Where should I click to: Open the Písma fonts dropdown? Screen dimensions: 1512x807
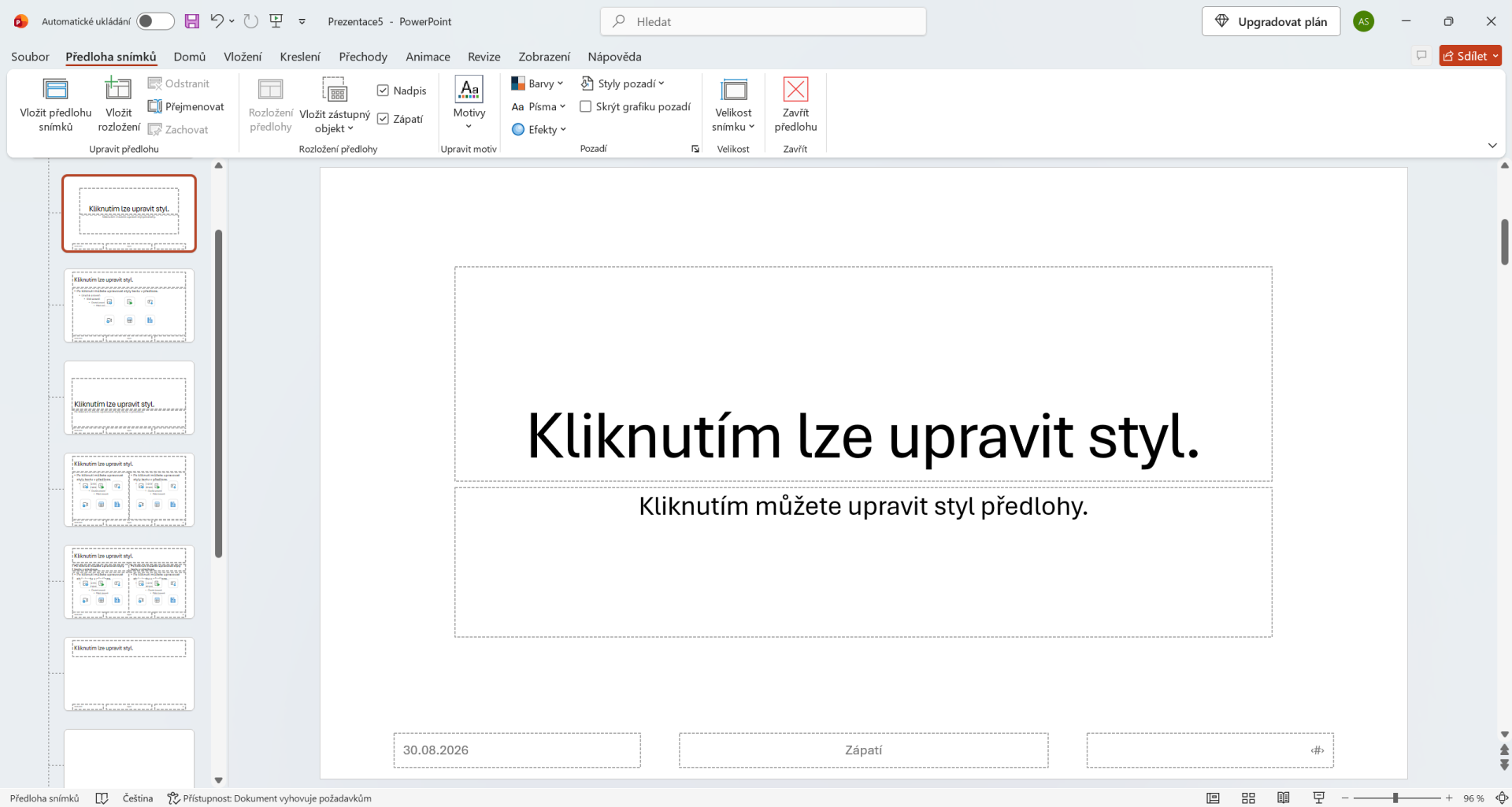click(539, 106)
